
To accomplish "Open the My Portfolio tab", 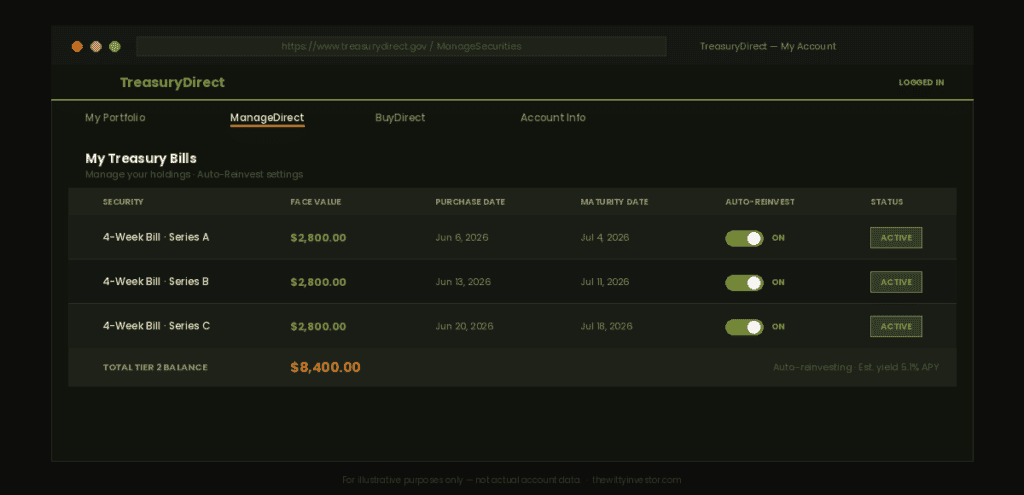I will 115,118.
